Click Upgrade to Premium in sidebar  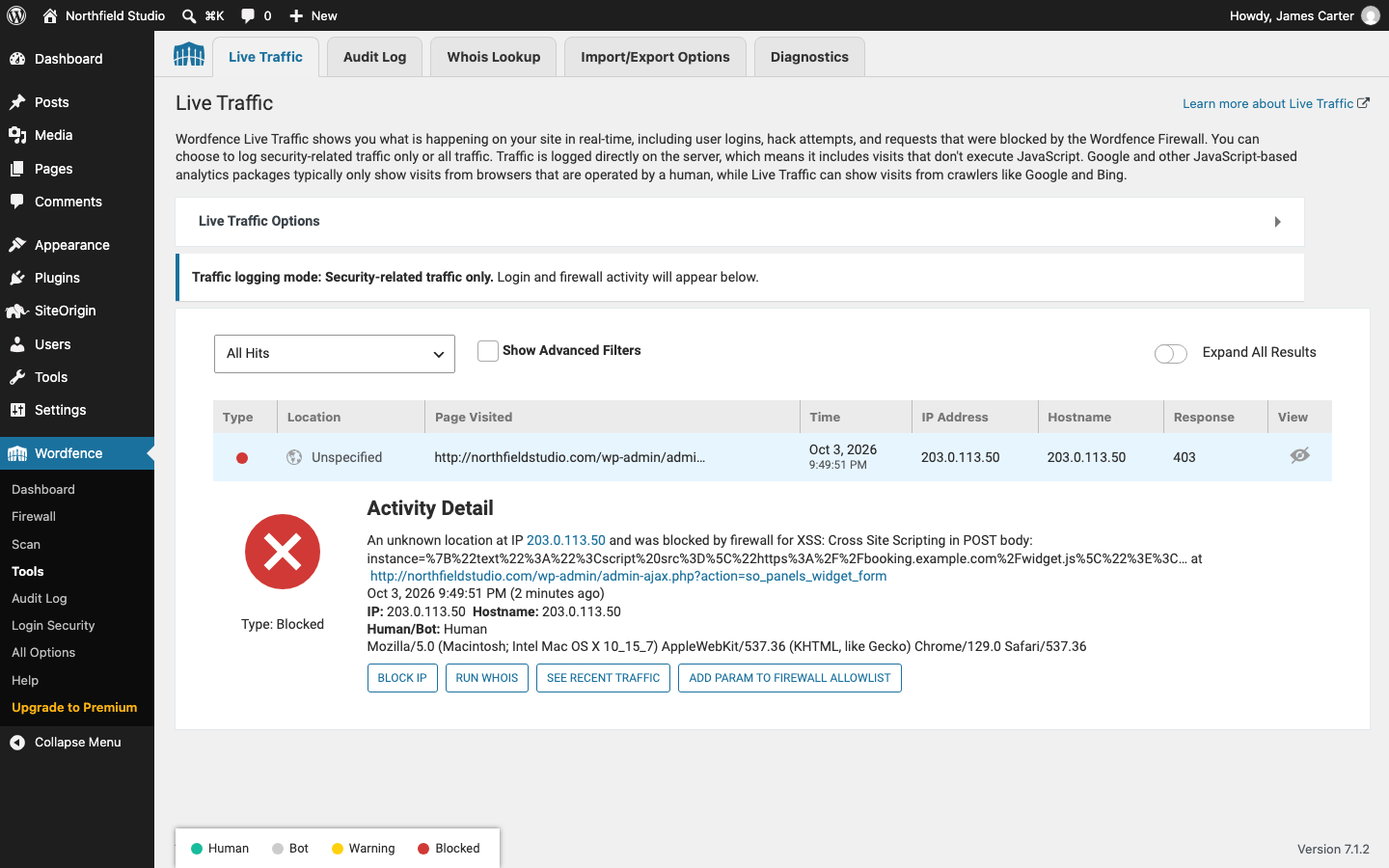coord(74,708)
